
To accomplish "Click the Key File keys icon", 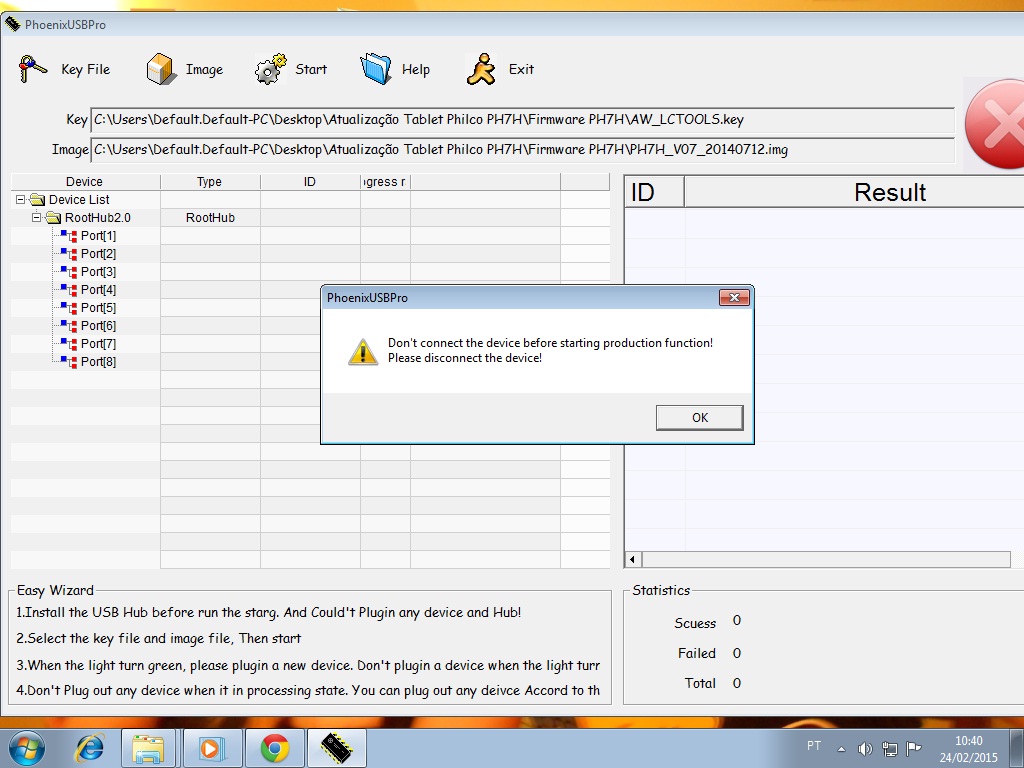I will [33, 69].
